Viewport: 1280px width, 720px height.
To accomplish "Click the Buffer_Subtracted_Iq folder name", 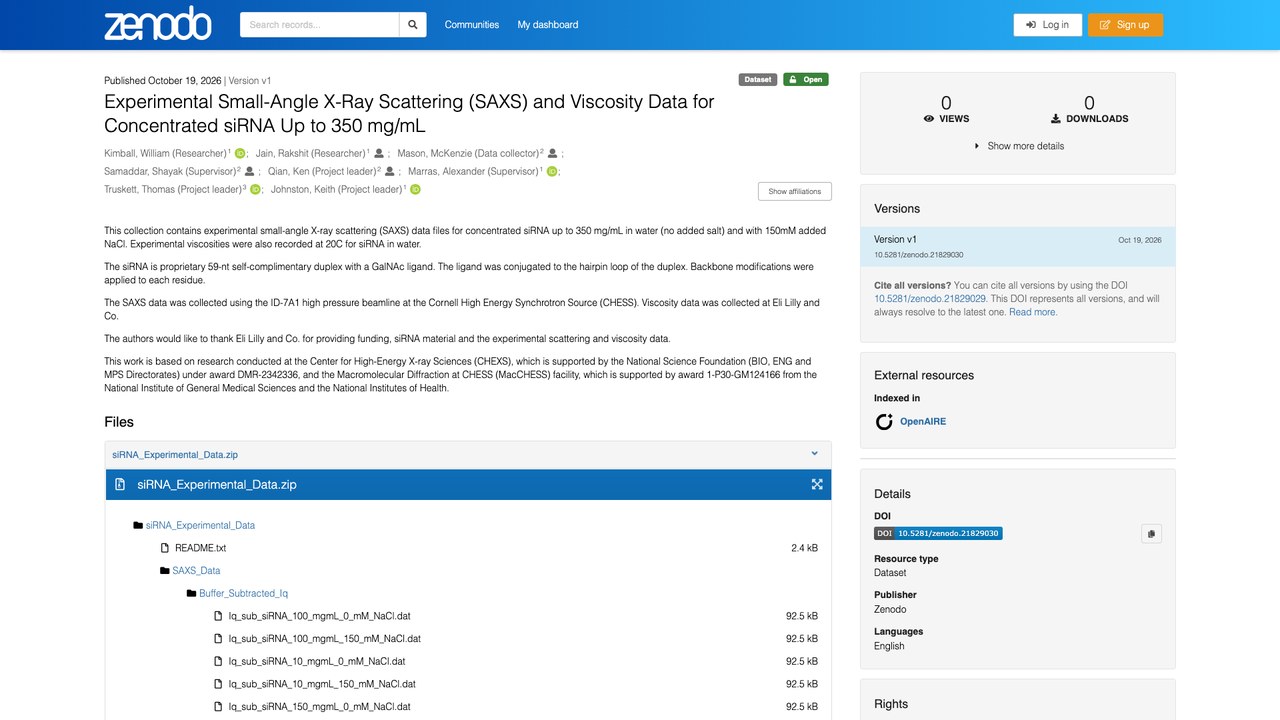I will 243,594.
